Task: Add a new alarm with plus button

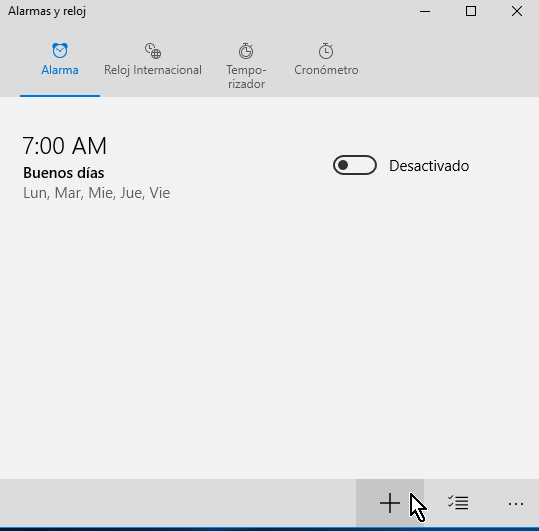Action: pyautogui.click(x=390, y=503)
